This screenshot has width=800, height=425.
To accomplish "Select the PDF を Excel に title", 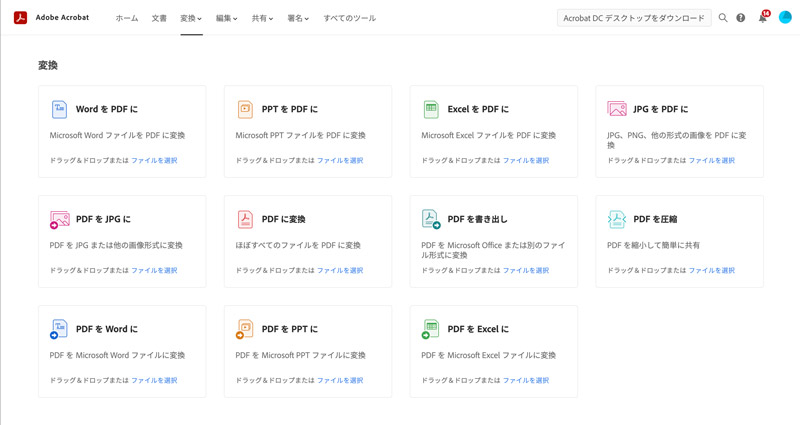I will coord(478,329).
